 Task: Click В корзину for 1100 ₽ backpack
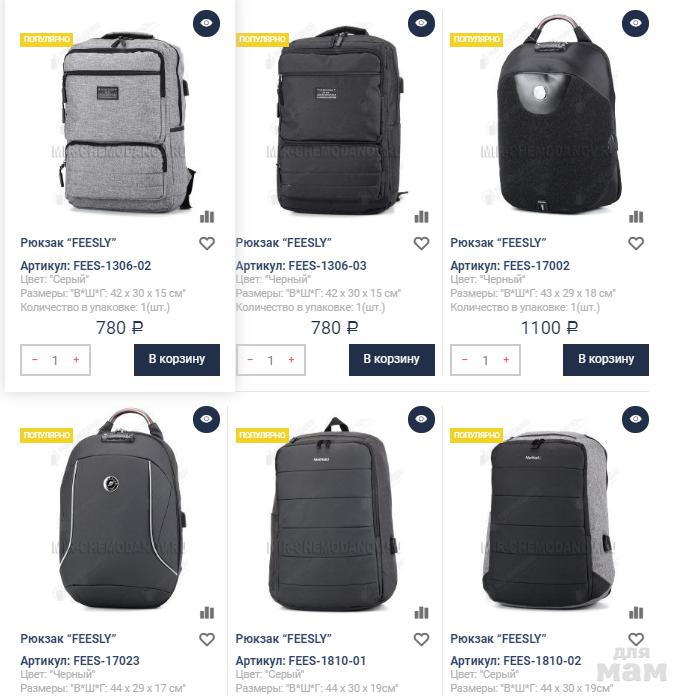click(x=606, y=360)
